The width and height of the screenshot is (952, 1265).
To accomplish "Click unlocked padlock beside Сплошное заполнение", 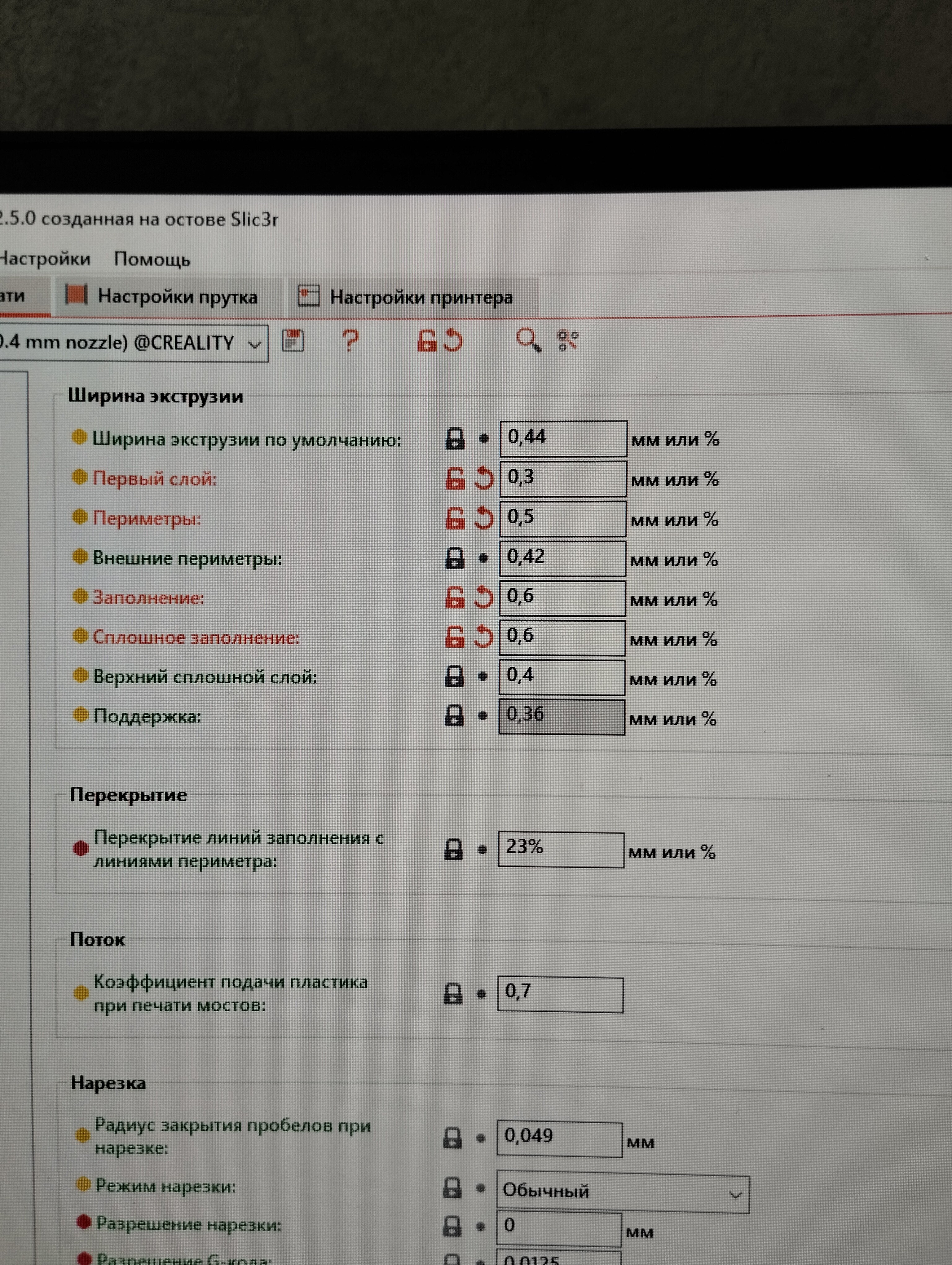I will pyautogui.click(x=455, y=637).
